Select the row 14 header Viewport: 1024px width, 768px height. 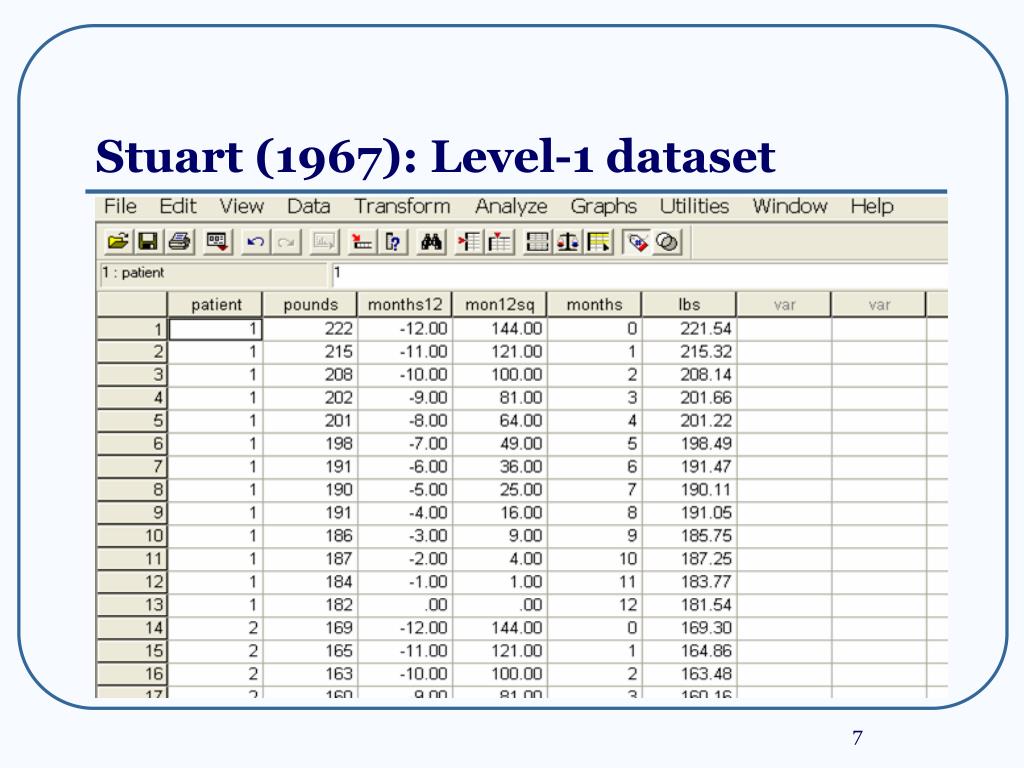coord(132,628)
